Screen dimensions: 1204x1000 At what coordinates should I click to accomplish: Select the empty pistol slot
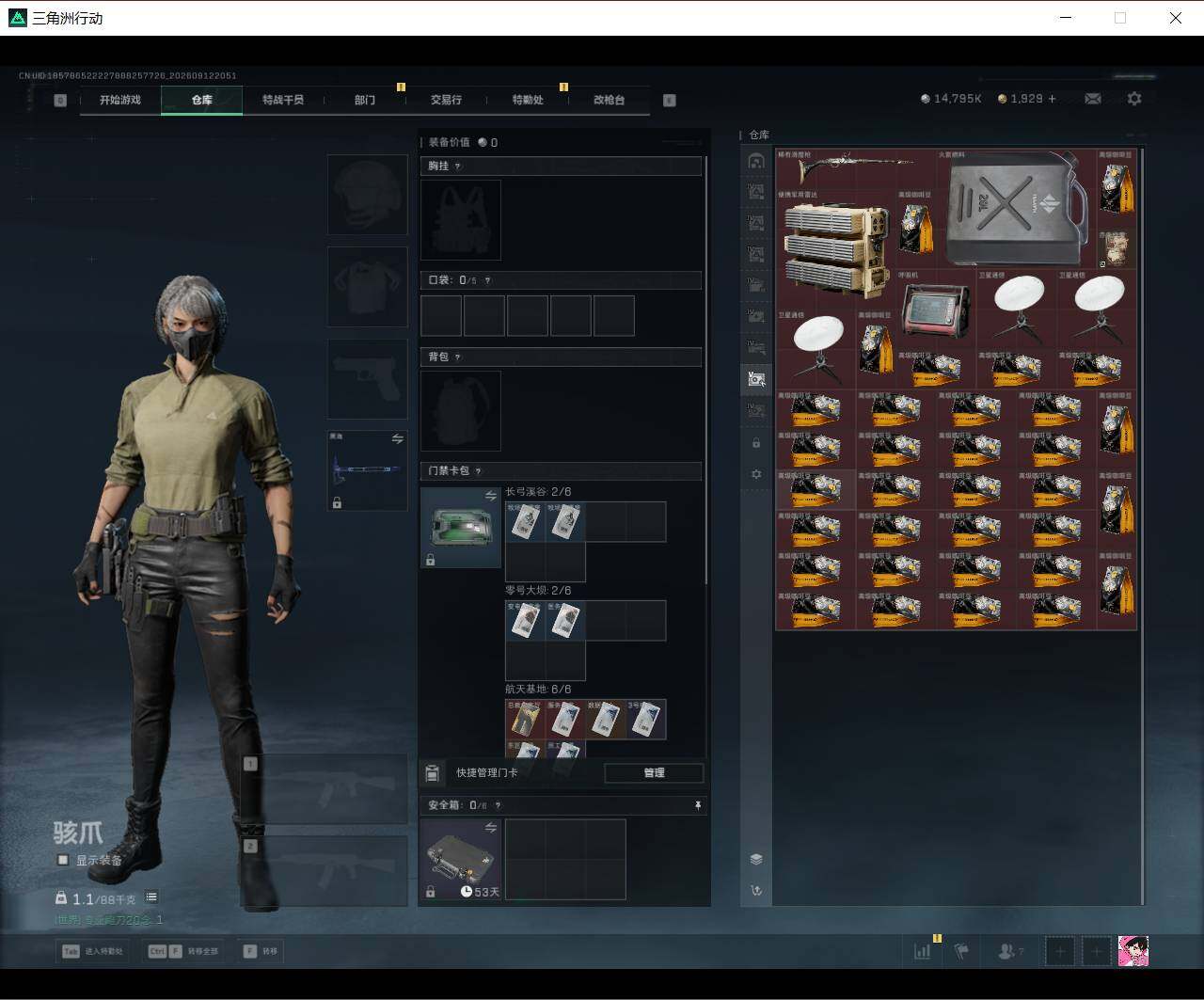click(x=367, y=379)
